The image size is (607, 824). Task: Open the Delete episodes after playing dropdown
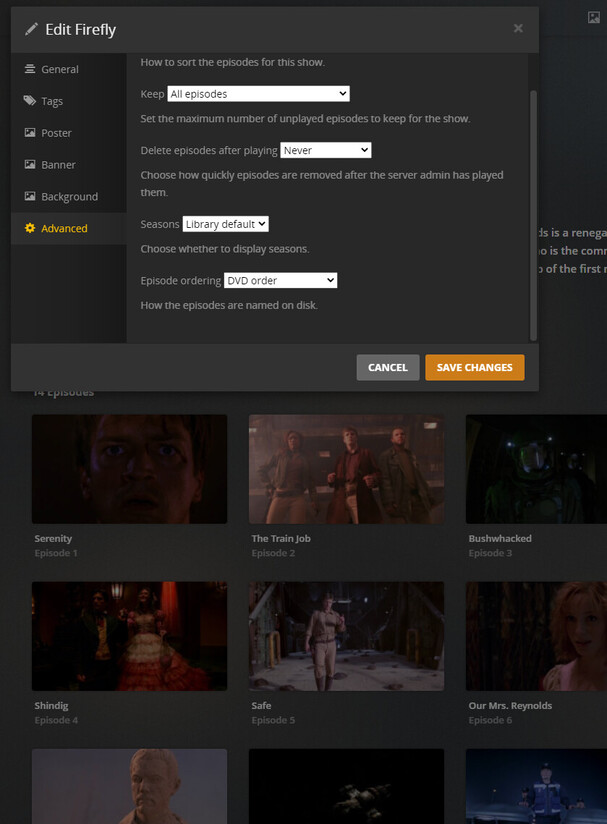pyautogui.click(x=326, y=150)
